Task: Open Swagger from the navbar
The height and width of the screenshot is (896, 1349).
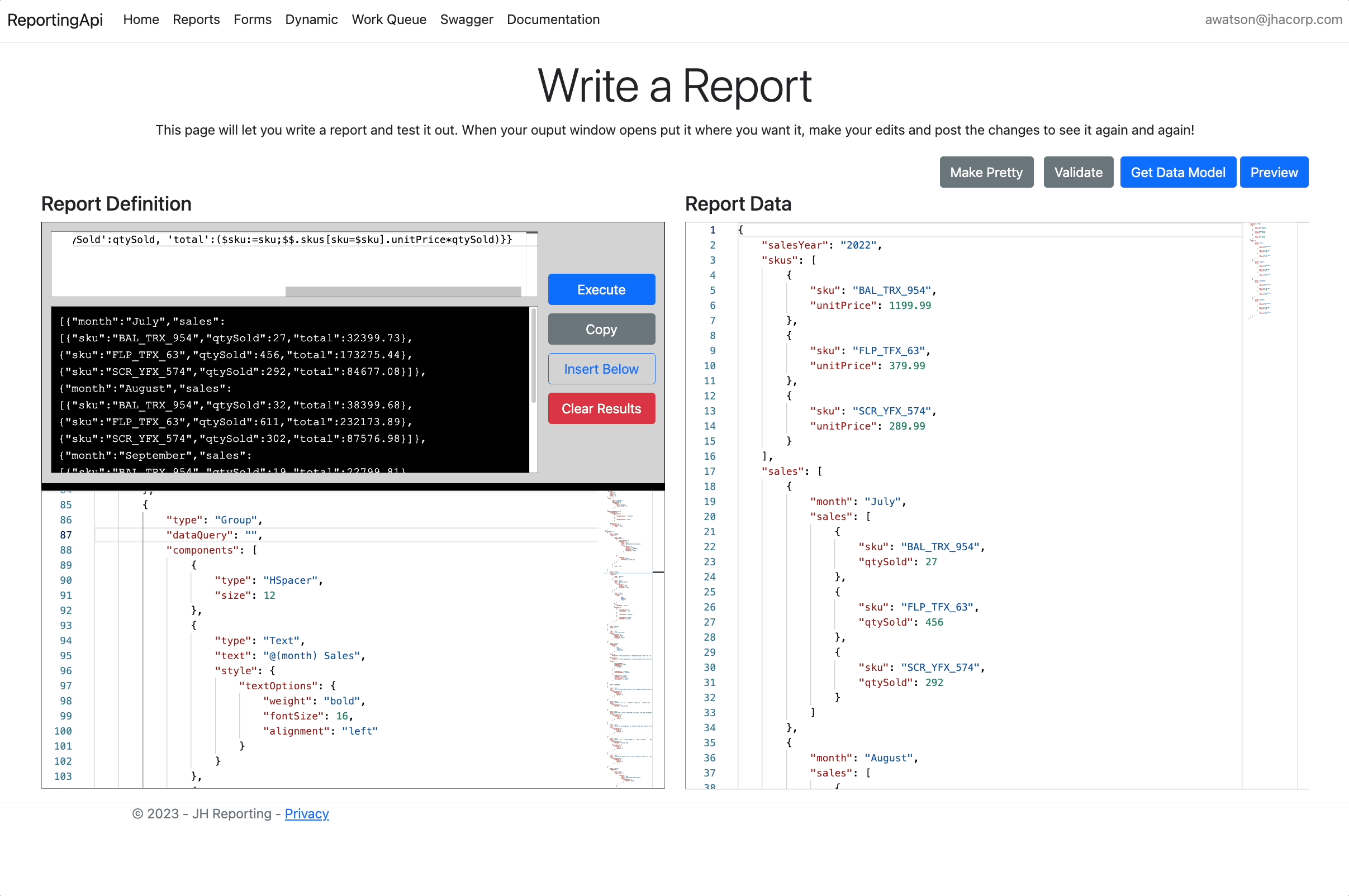Action: tap(466, 20)
